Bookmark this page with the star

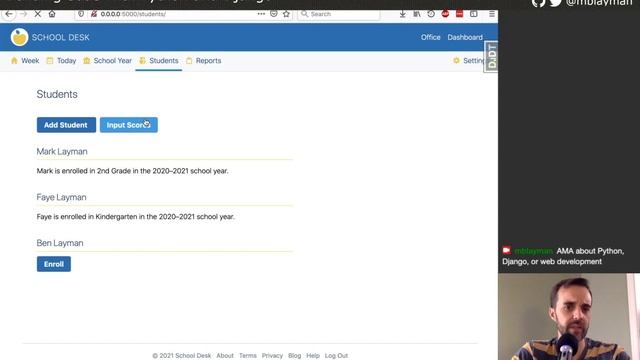click(287, 14)
